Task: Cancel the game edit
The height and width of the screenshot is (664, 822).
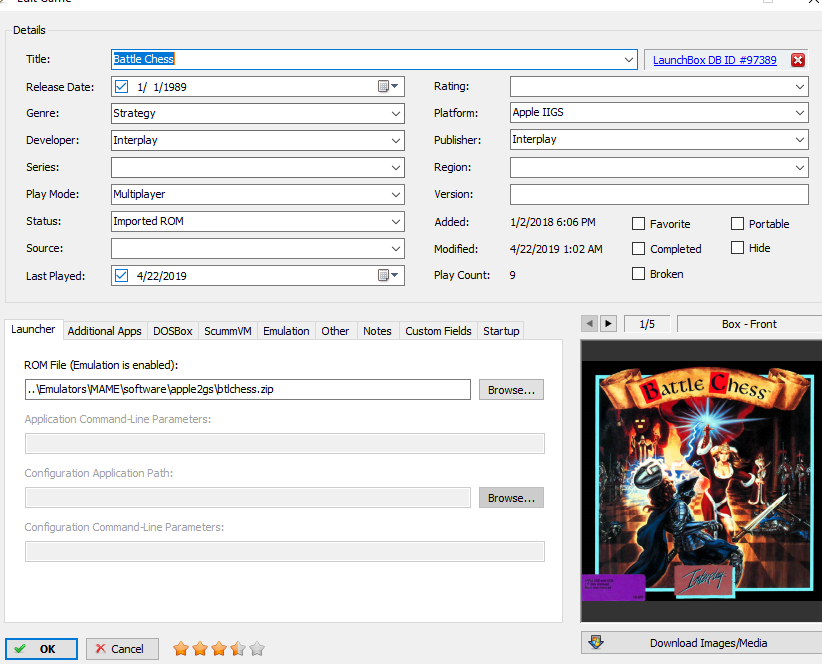Action: [122, 649]
